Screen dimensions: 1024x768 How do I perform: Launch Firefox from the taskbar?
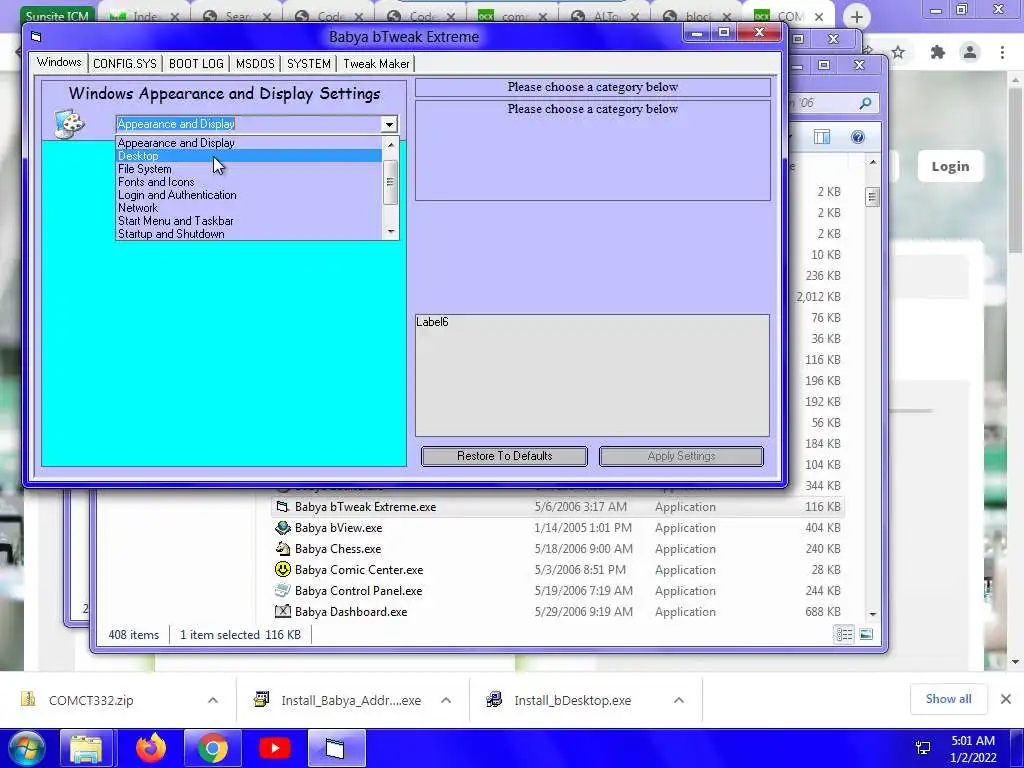[x=151, y=748]
